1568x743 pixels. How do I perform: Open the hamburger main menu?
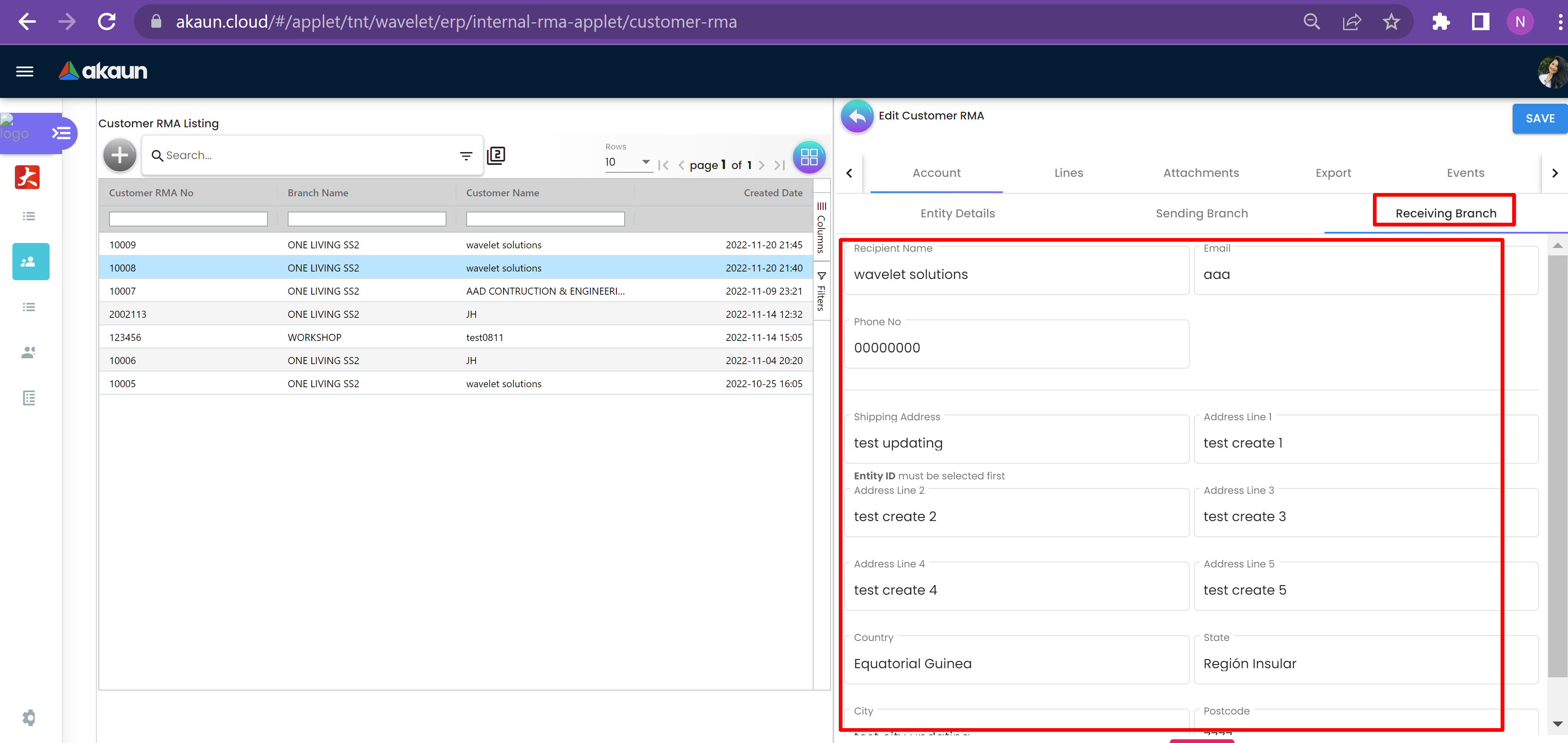[24, 71]
